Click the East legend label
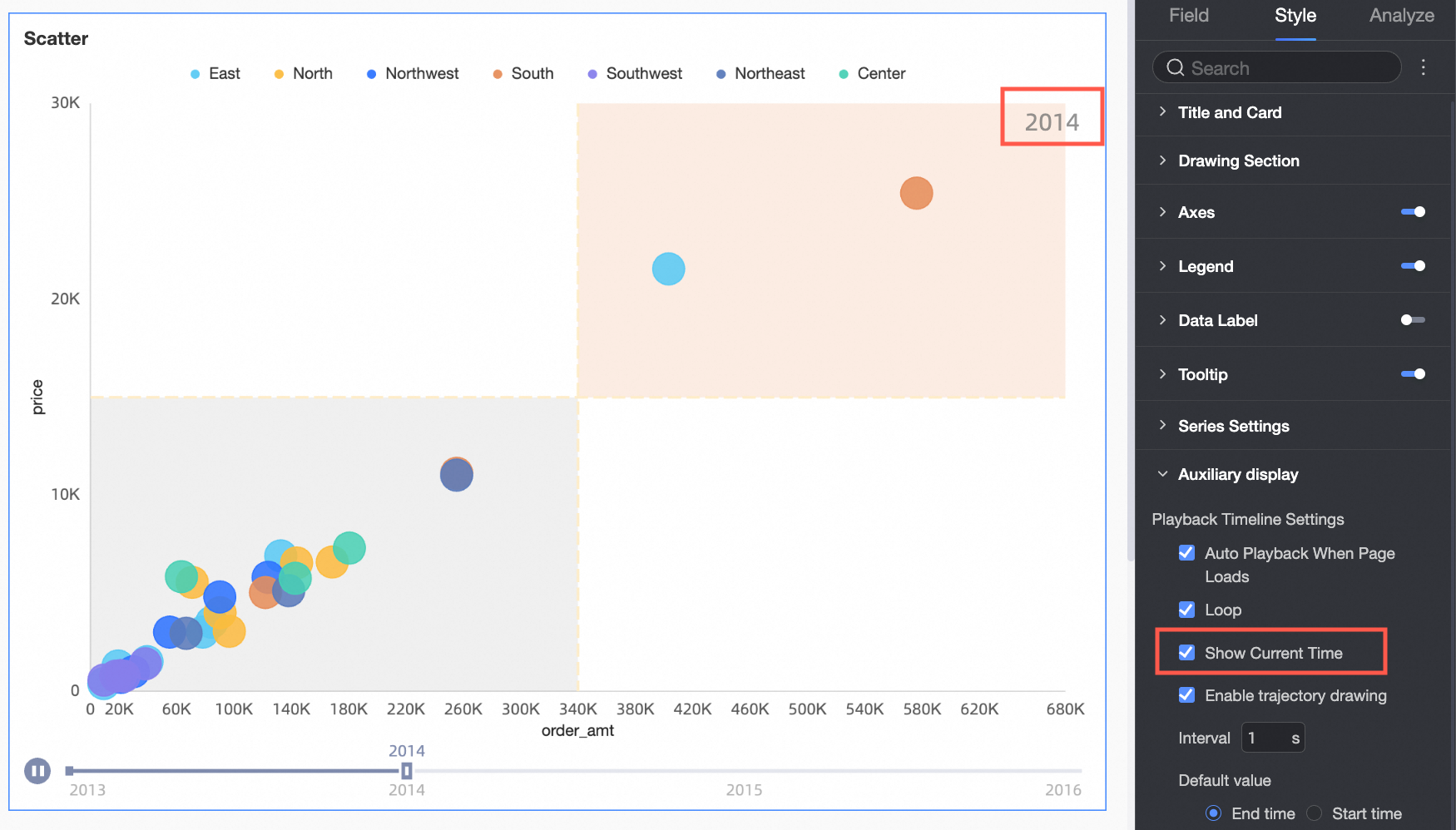The image size is (1456, 830). [225, 73]
